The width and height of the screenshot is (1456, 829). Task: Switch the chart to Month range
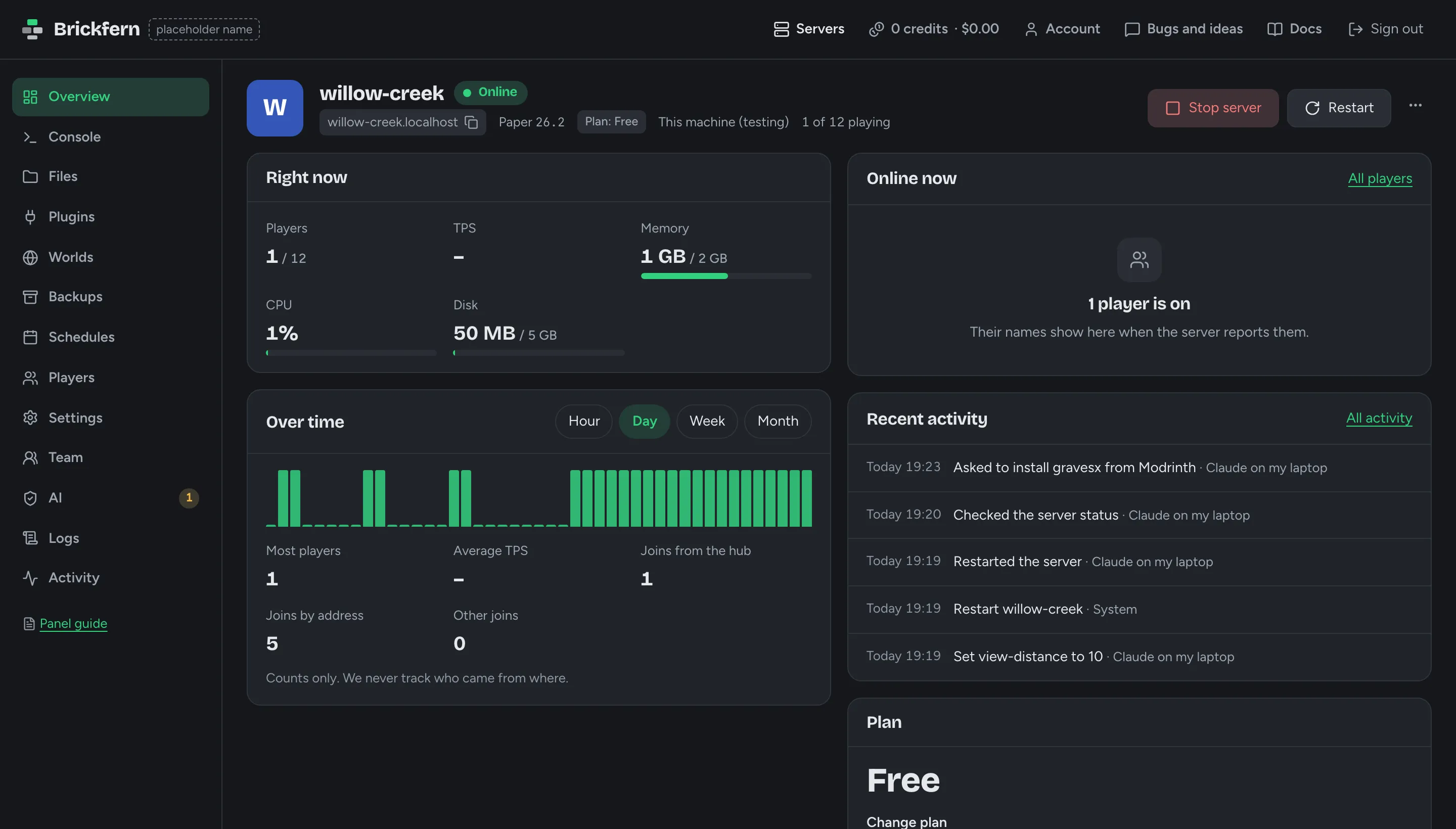click(x=777, y=422)
